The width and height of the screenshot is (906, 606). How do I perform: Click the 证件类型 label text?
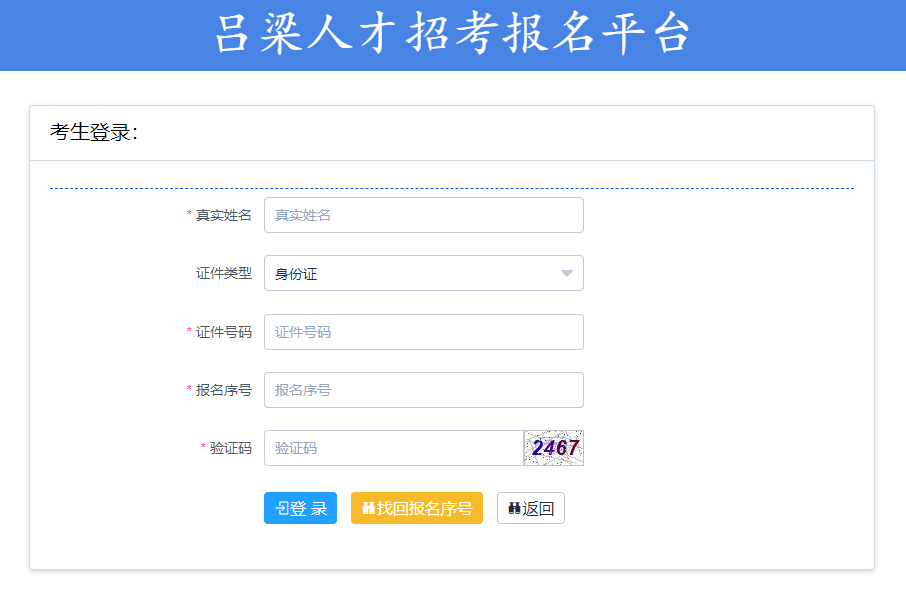click(223, 273)
